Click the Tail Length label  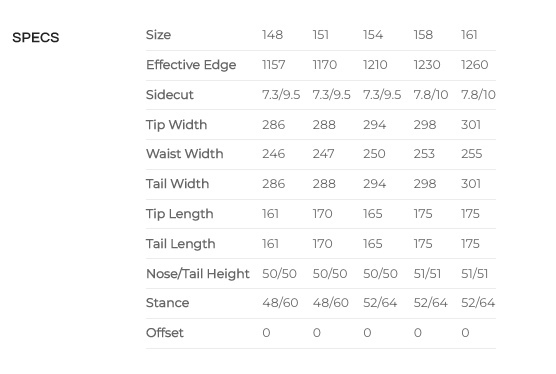(x=180, y=244)
